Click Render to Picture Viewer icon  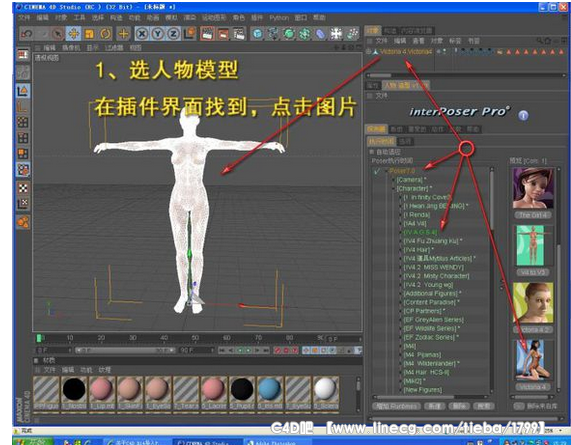click(x=223, y=34)
